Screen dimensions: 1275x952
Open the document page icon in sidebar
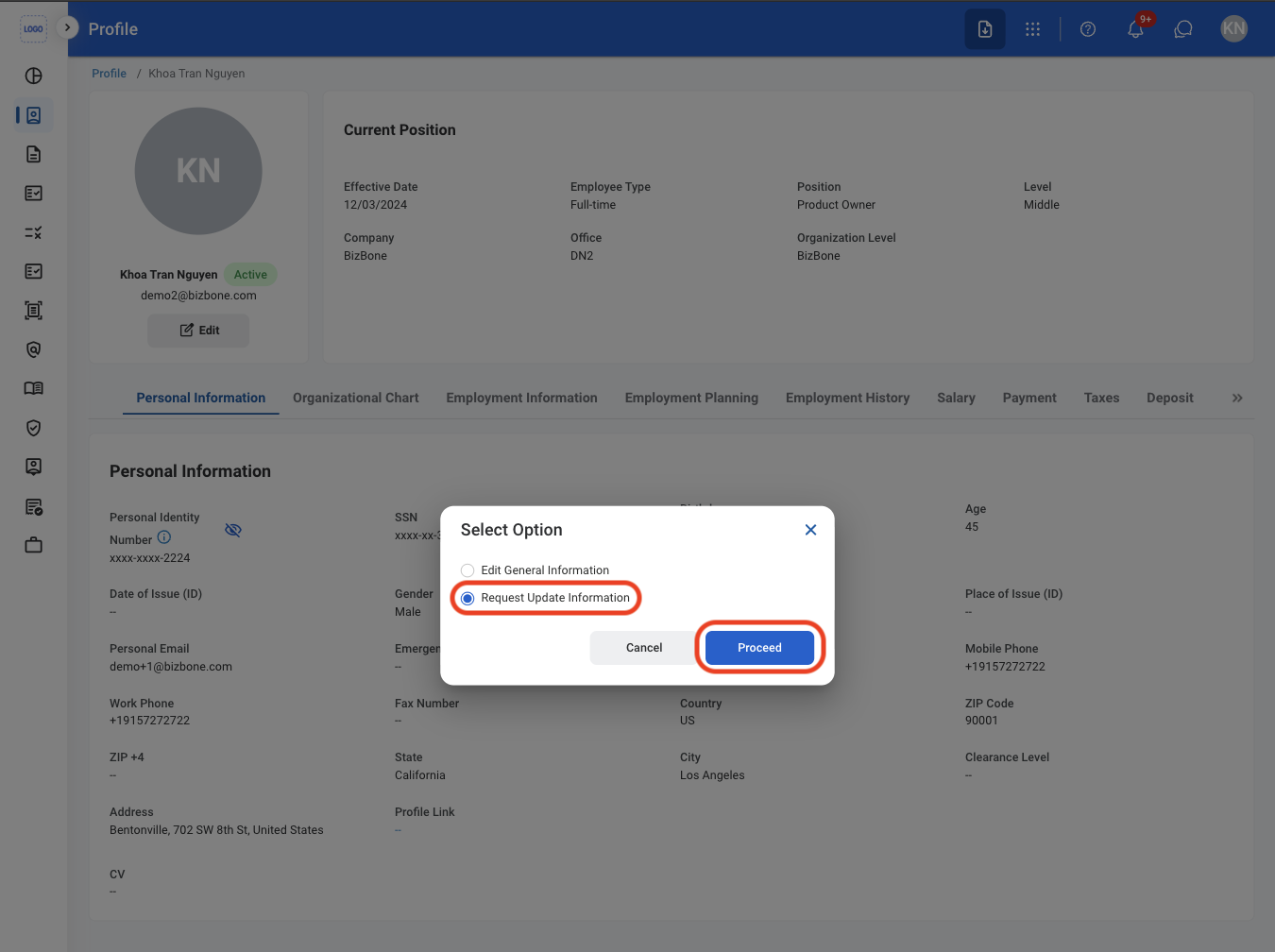click(x=34, y=154)
